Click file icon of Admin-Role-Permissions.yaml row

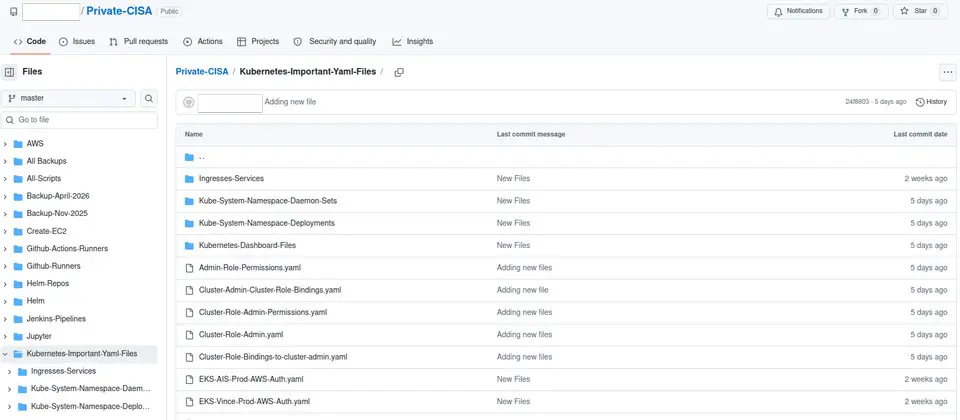click(189, 268)
